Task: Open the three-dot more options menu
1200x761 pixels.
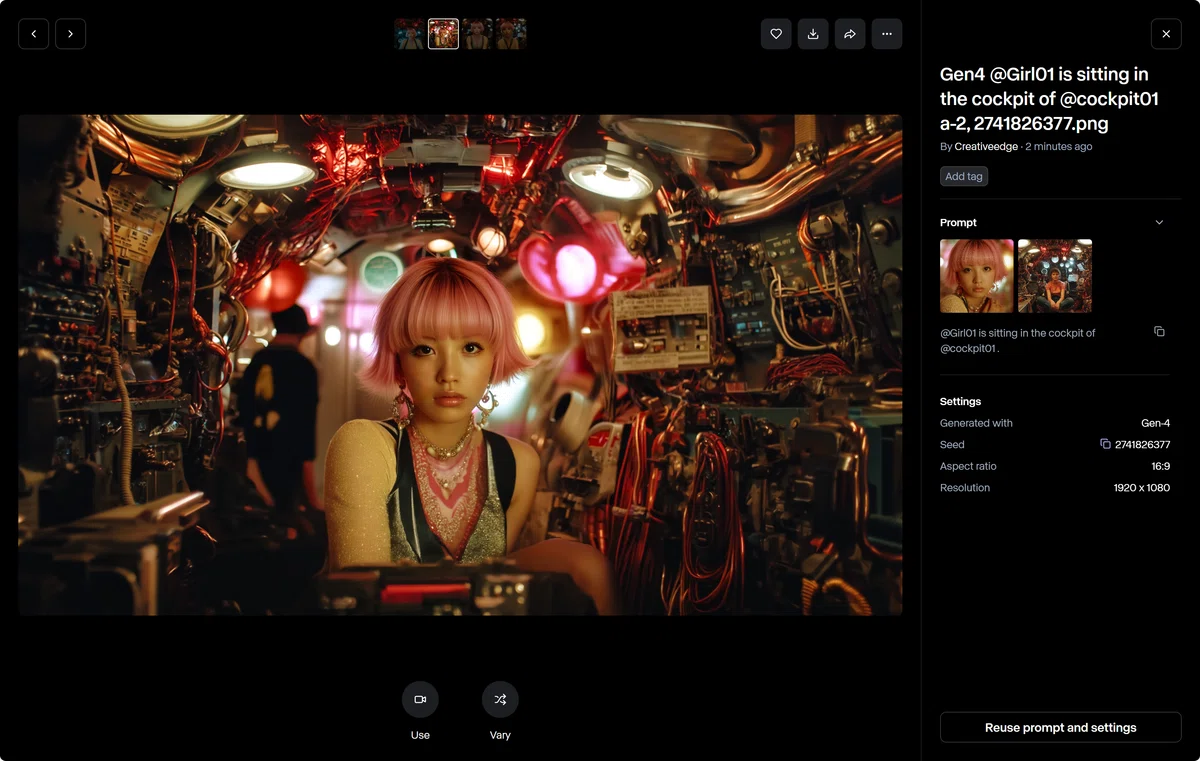Action: 887,34
